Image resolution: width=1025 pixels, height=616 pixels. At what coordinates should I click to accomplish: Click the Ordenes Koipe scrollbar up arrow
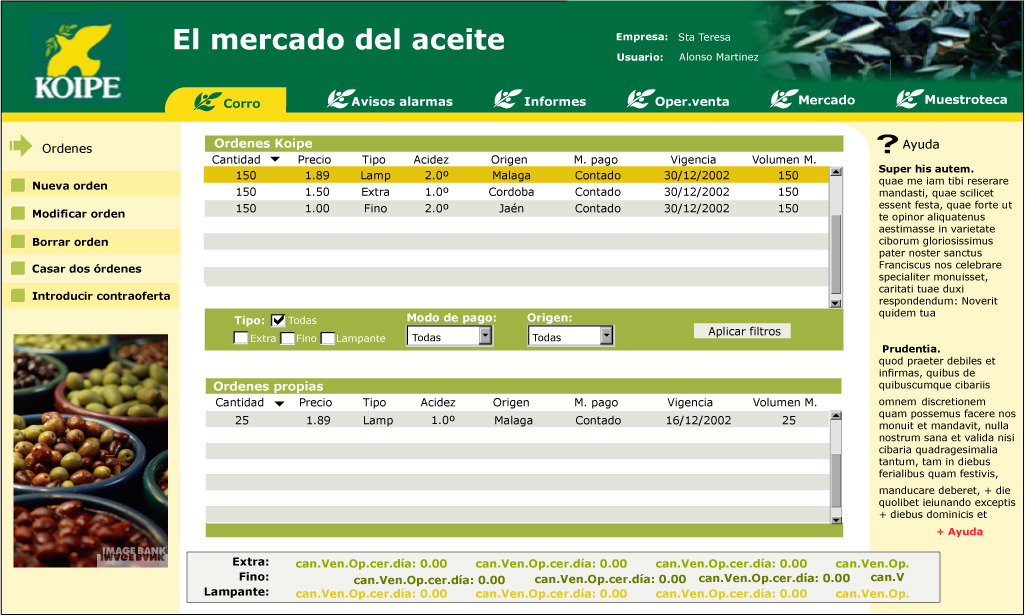click(835, 172)
